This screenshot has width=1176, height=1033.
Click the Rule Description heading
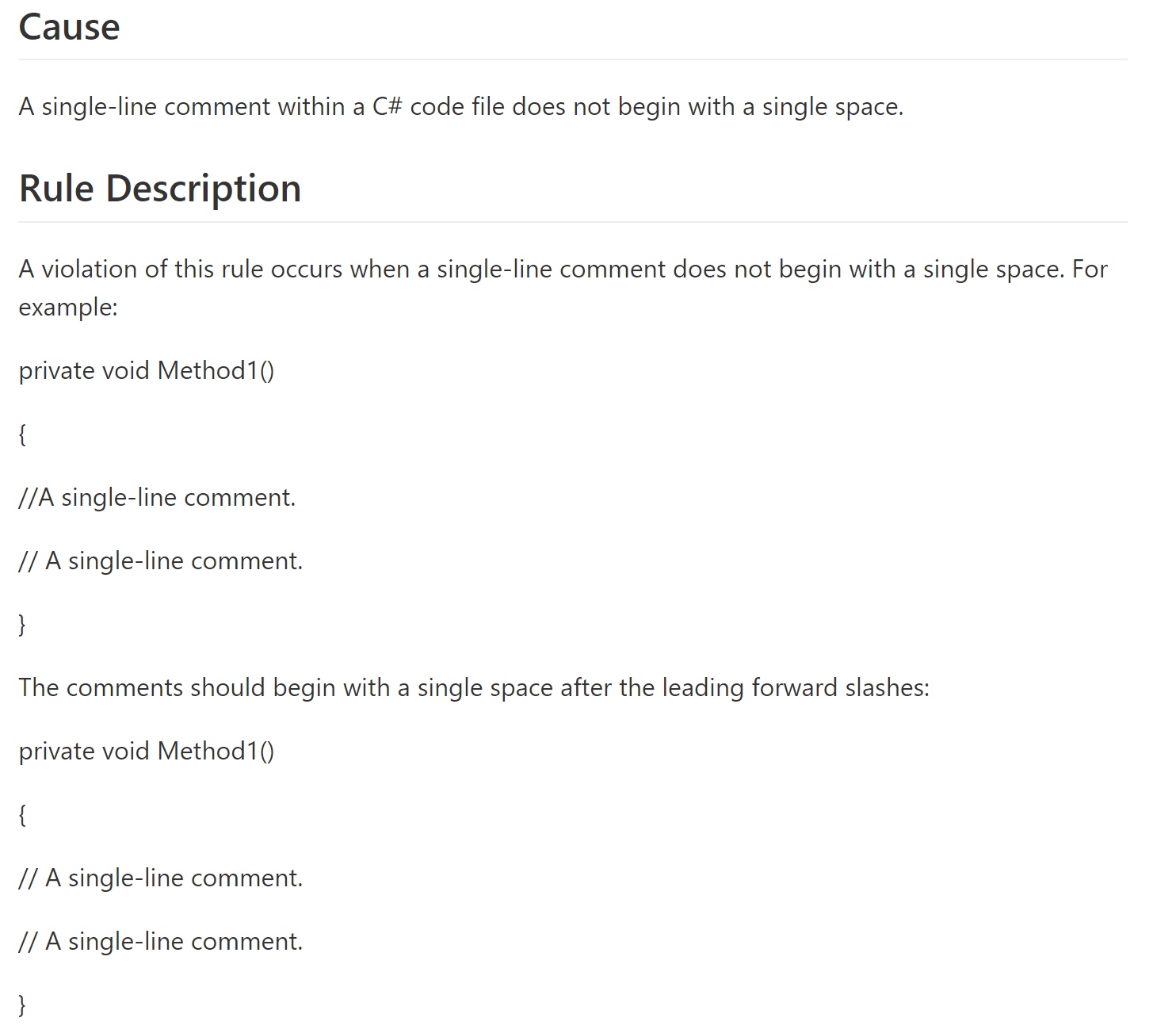tap(160, 189)
